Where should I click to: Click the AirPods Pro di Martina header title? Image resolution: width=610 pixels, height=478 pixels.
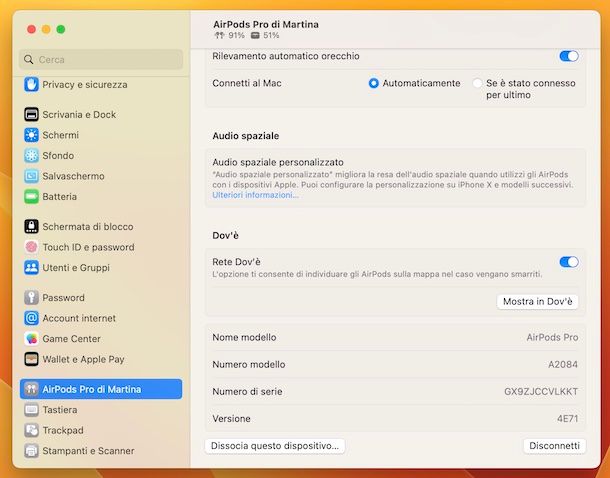pos(266,24)
